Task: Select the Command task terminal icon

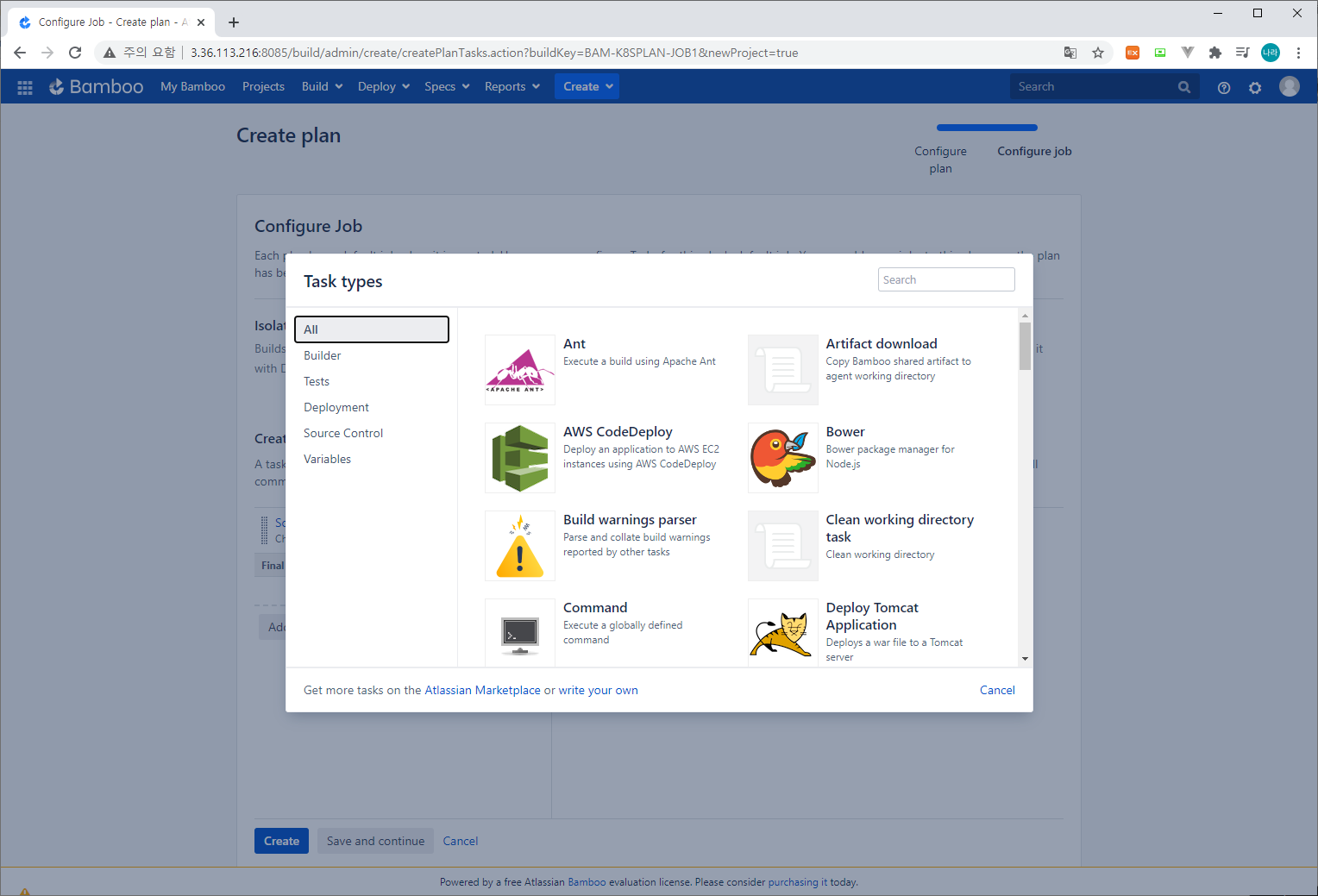Action: point(520,633)
